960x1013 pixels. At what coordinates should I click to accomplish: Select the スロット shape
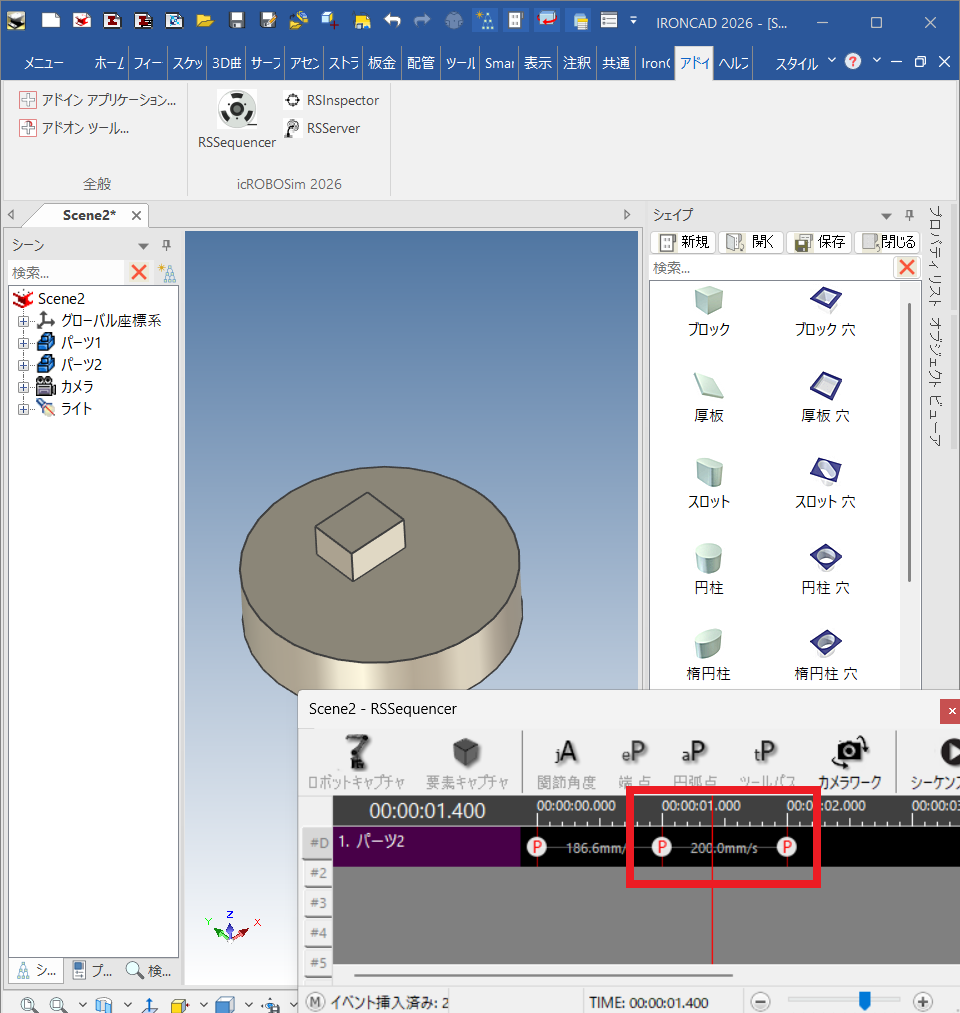coord(709,473)
